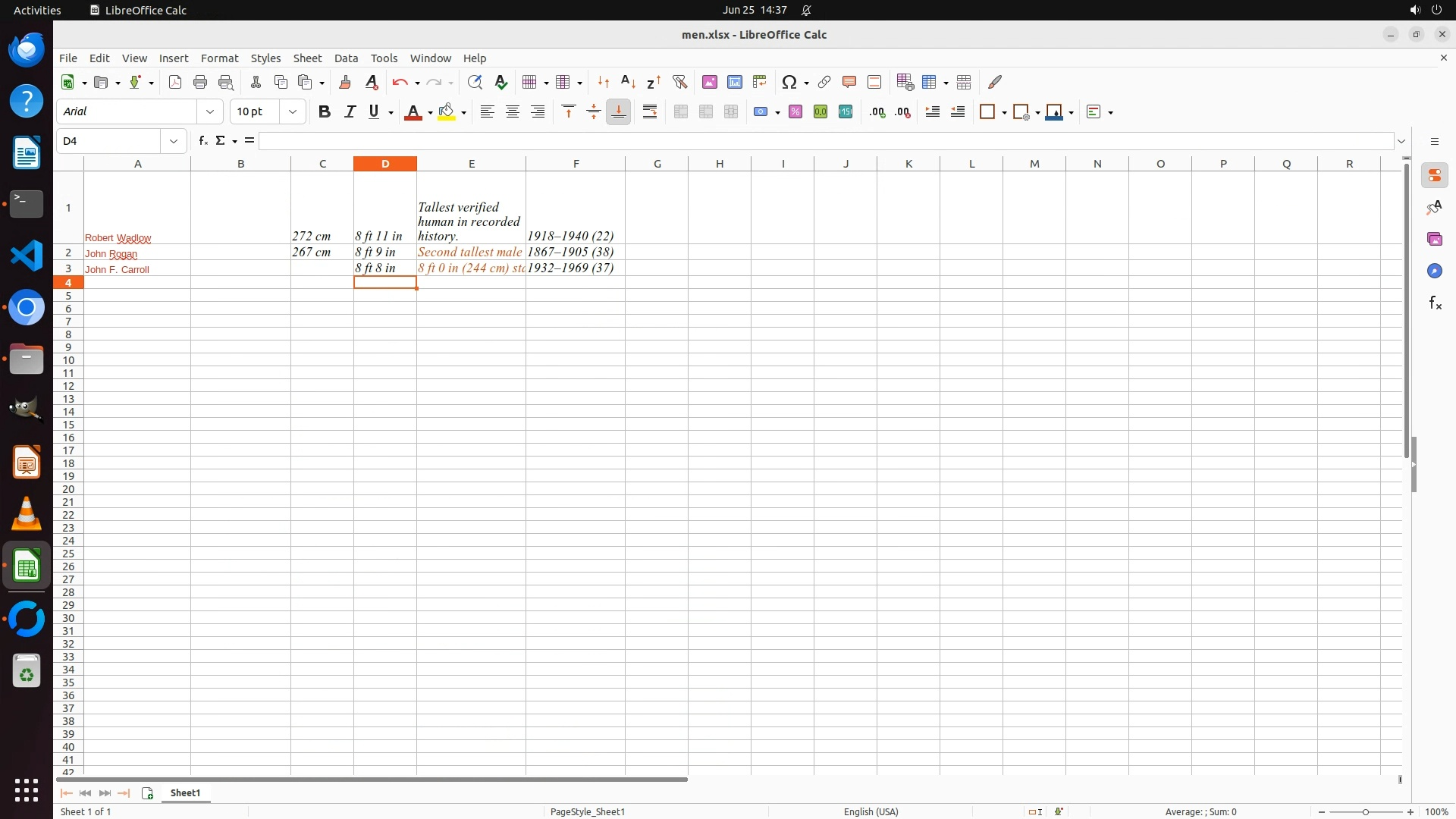Select the Sheet1 tab
Viewport: 1456px width, 819px height.
tap(185, 793)
